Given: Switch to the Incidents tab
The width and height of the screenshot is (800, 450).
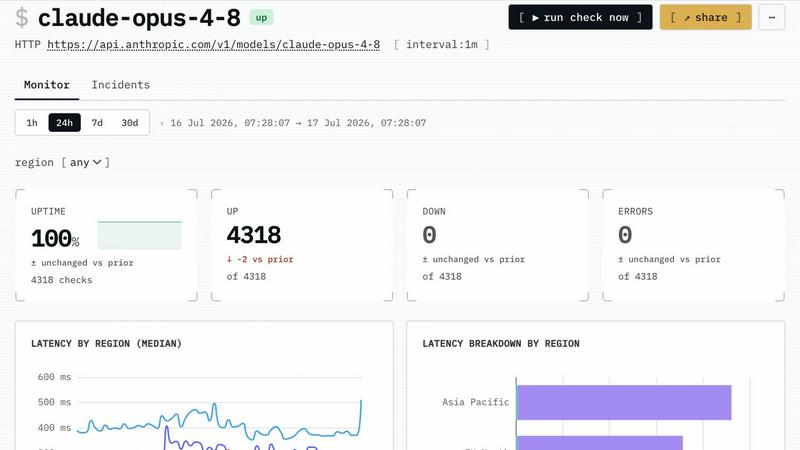Looking at the screenshot, I should point(121,85).
